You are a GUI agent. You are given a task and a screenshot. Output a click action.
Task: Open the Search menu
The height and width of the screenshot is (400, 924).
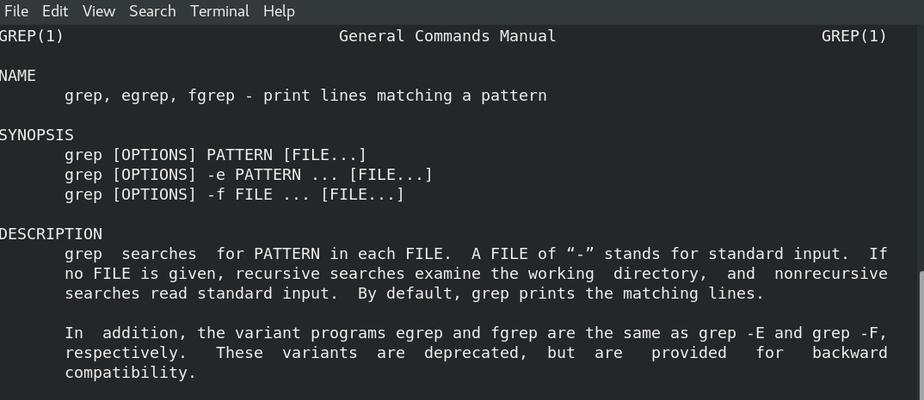[x=152, y=11]
